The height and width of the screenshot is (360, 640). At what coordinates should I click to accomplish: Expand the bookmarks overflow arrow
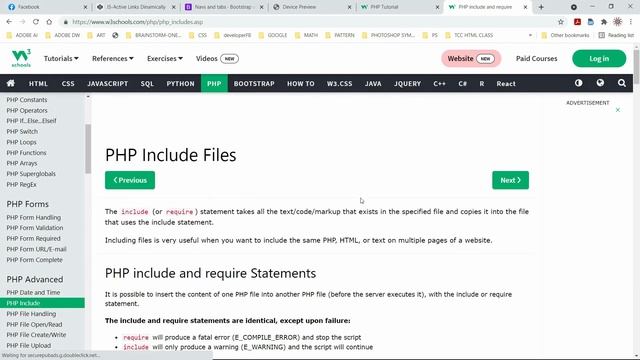coord(530,35)
